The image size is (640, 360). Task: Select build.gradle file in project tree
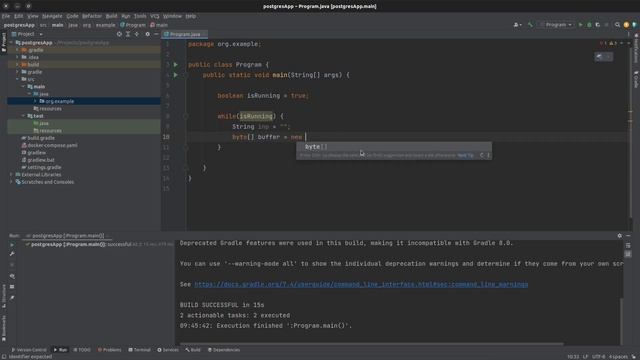(38, 138)
